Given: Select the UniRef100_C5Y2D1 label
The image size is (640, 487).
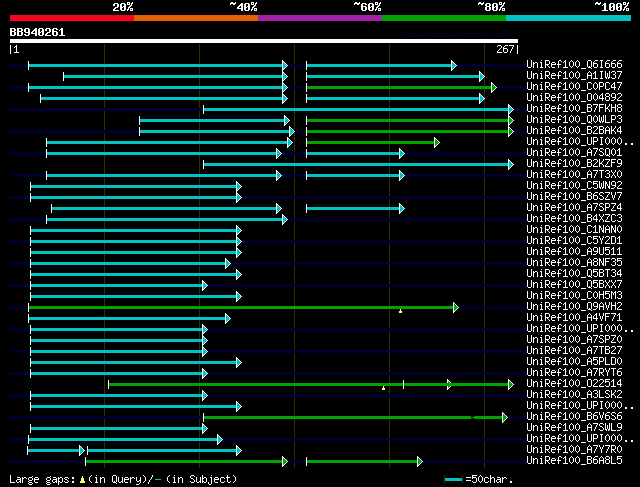Looking at the screenshot, I should pyautogui.click(x=574, y=241).
